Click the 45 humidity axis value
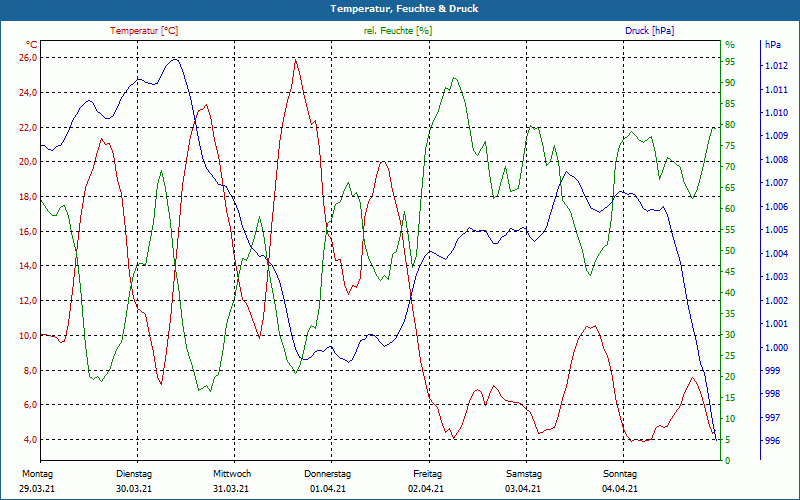This screenshot has height=500, width=800. (x=730, y=272)
